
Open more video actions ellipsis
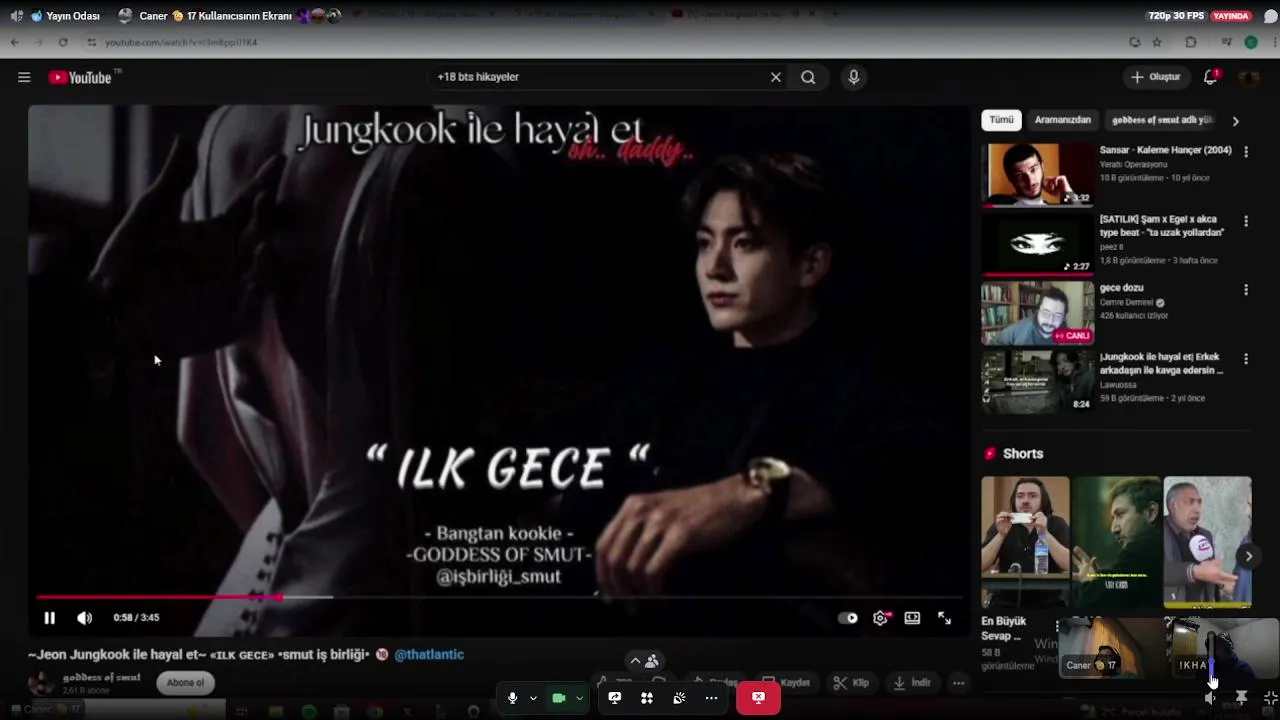[x=958, y=683]
